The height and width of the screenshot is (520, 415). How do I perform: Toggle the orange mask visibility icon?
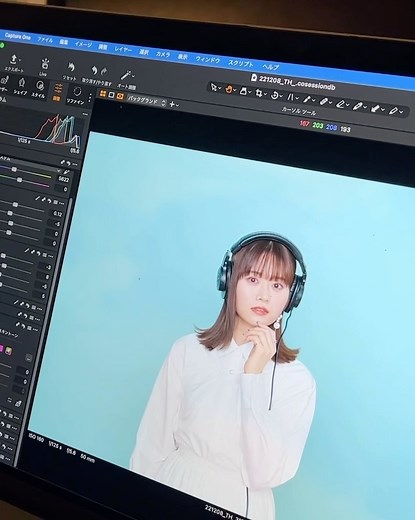point(120,97)
